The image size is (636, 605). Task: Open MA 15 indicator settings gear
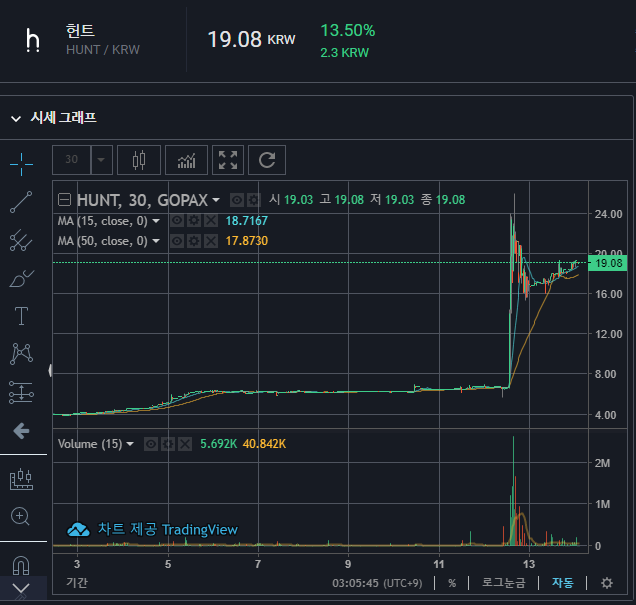click(194, 221)
